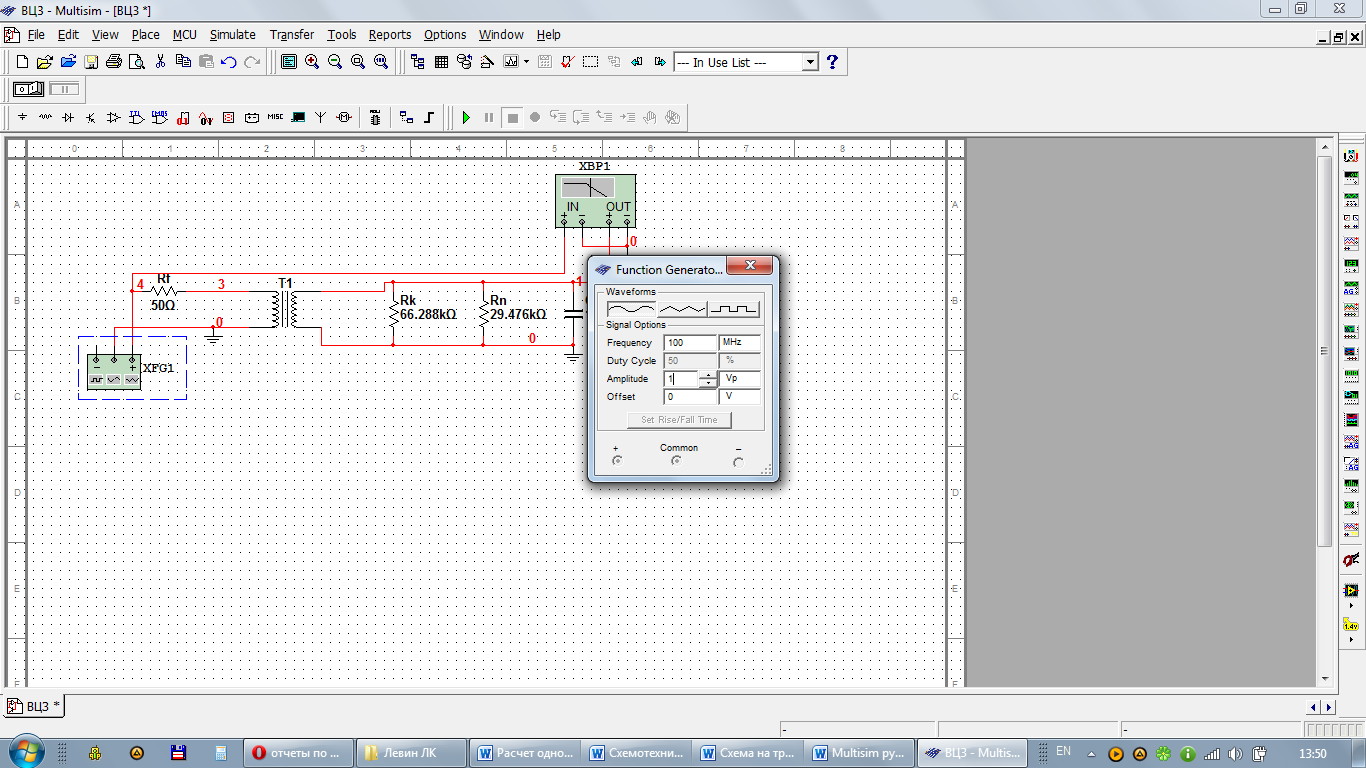Click the Set Rise/Fall Time button
1366x768 pixels.
click(x=679, y=420)
